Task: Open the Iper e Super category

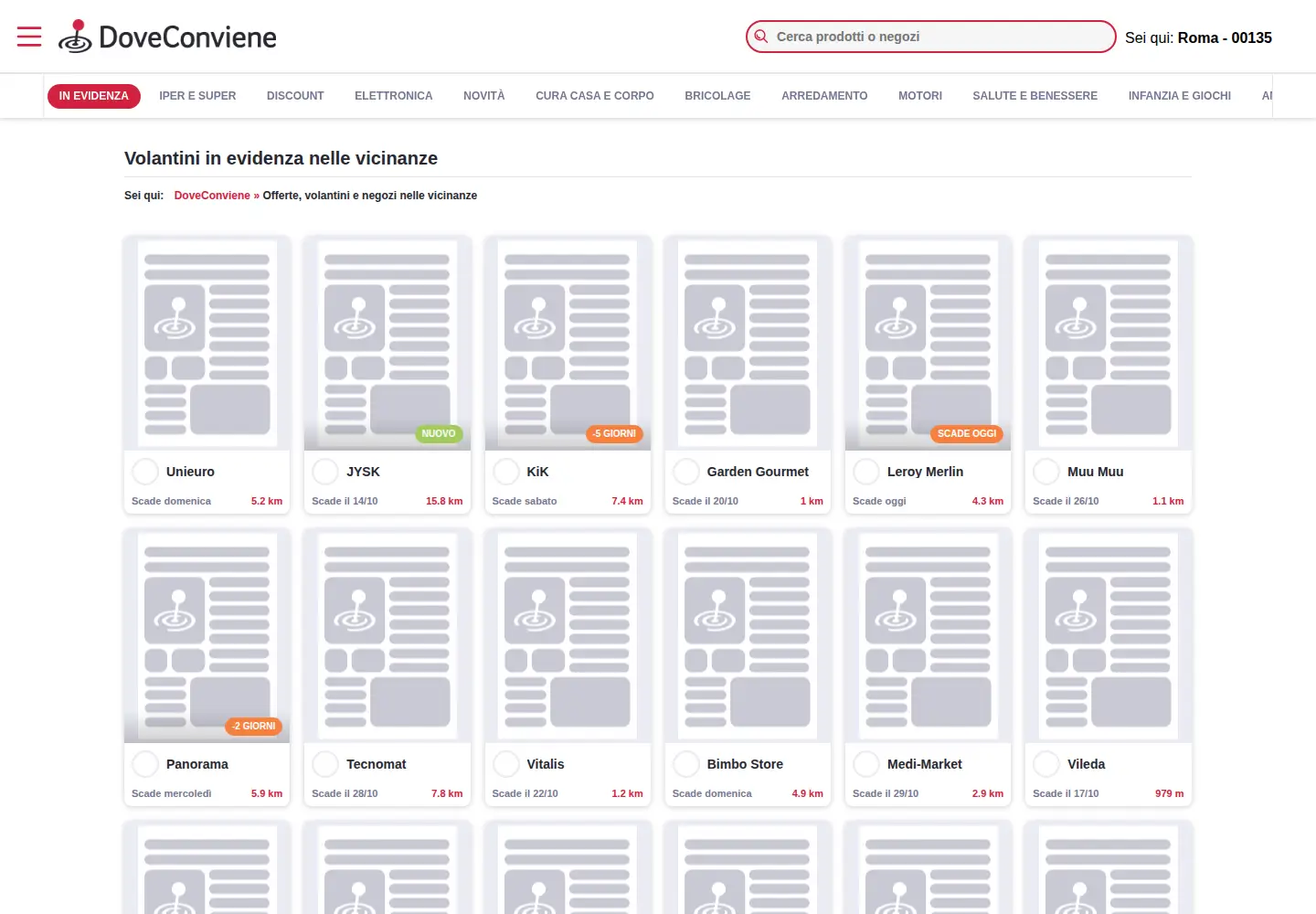Action: 197,96
